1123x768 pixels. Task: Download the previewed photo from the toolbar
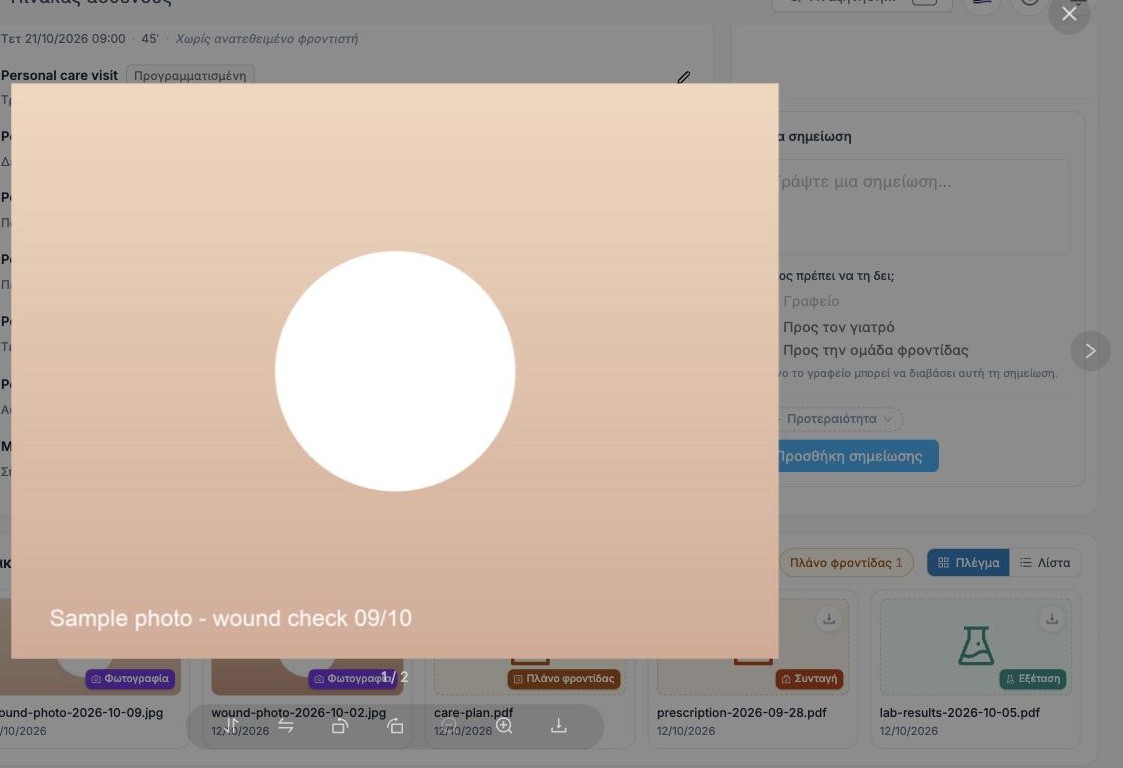pyautogui.click(x=559, y=726)
